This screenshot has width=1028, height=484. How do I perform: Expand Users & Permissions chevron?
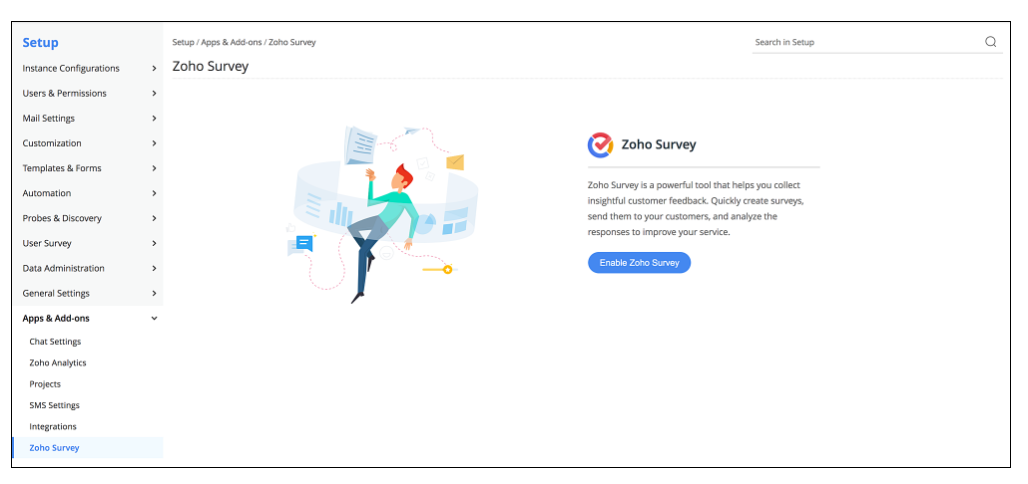click(154, 93)
